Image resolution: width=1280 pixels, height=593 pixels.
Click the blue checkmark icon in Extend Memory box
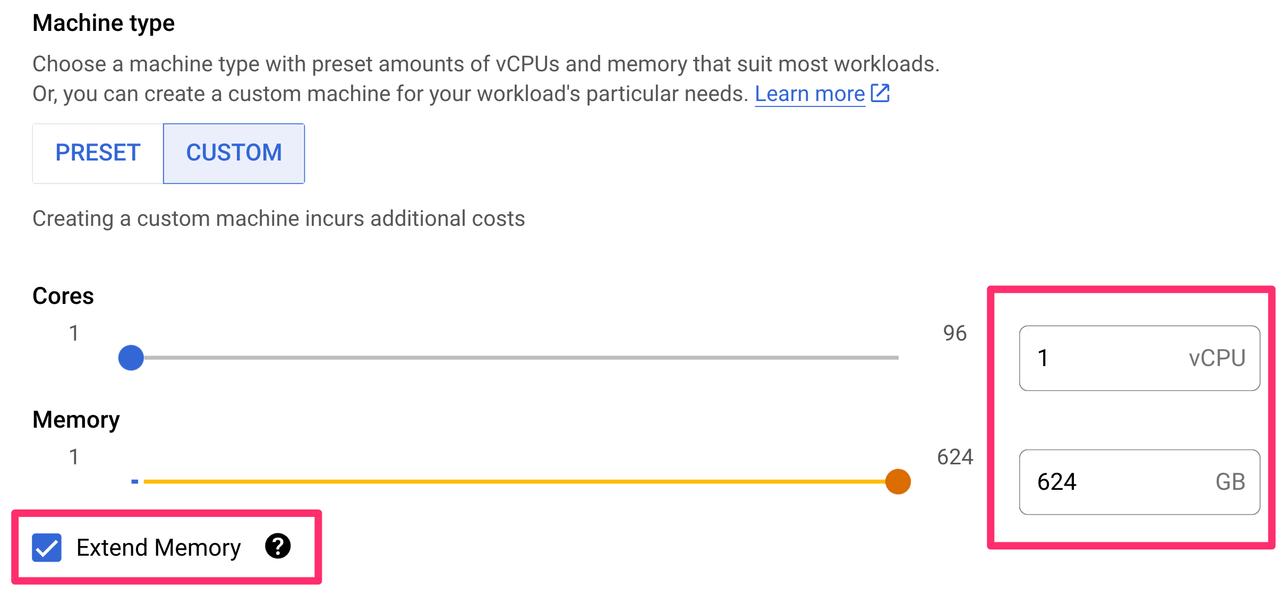(46, 547)
